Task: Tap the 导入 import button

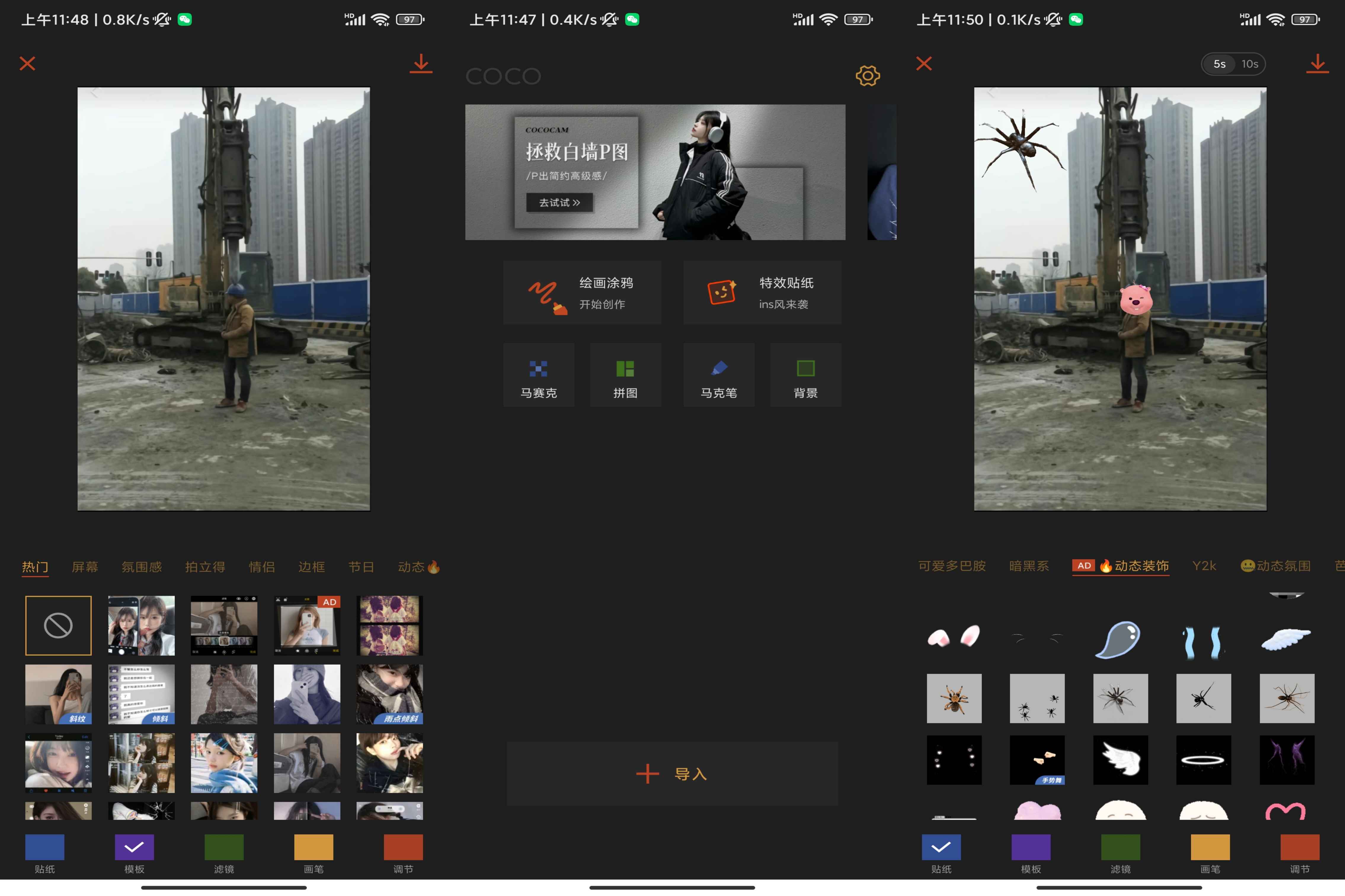Action: [x=672, y=774]
